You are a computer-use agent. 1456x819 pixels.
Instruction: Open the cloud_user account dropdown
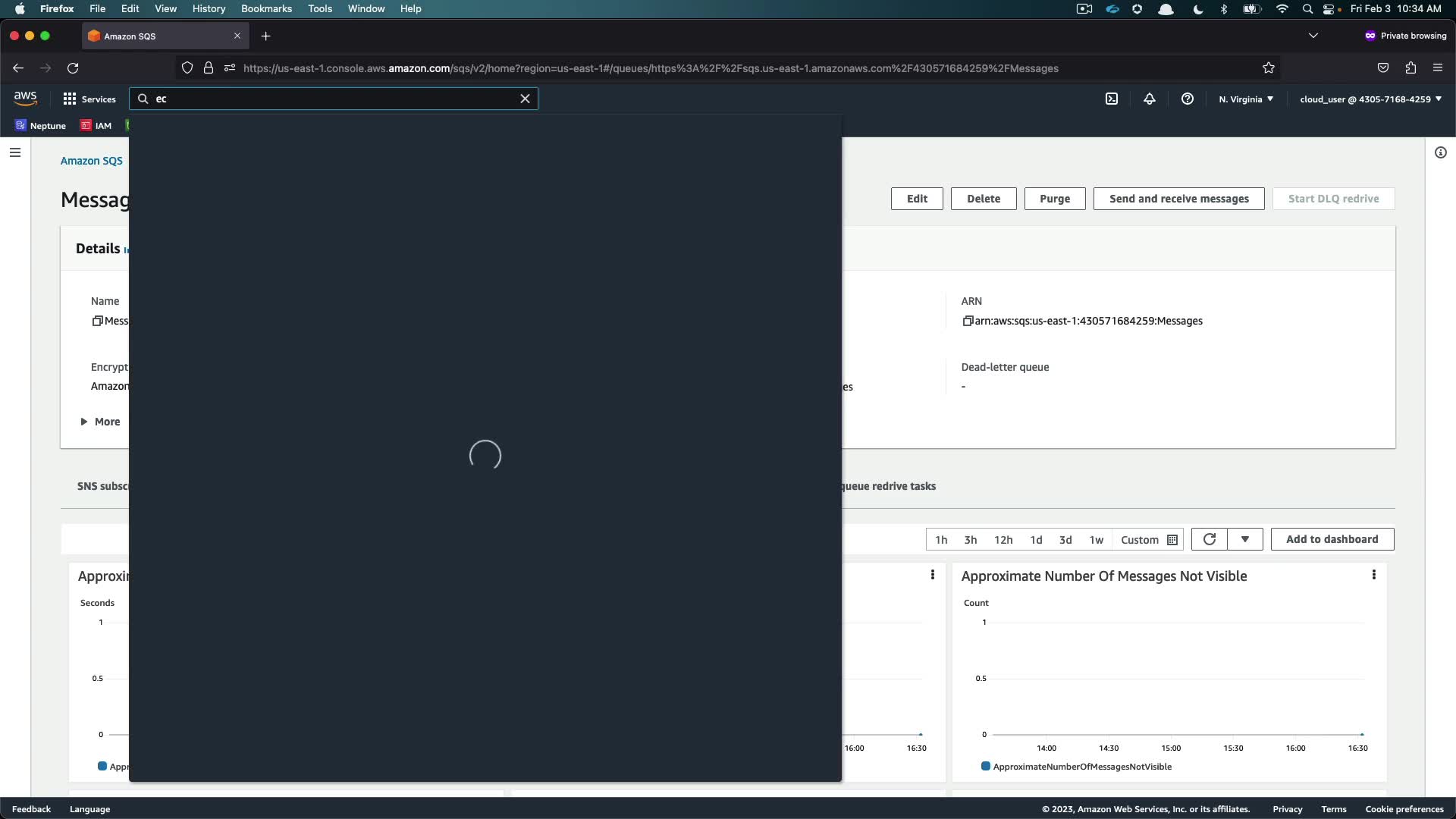pos(1370,99)
